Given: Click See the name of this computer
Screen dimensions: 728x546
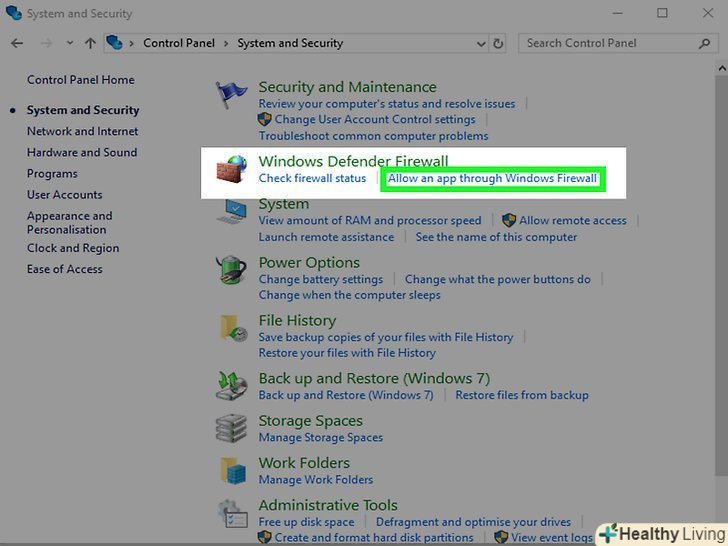Looking at the screenshot, I should coord(496,237).
